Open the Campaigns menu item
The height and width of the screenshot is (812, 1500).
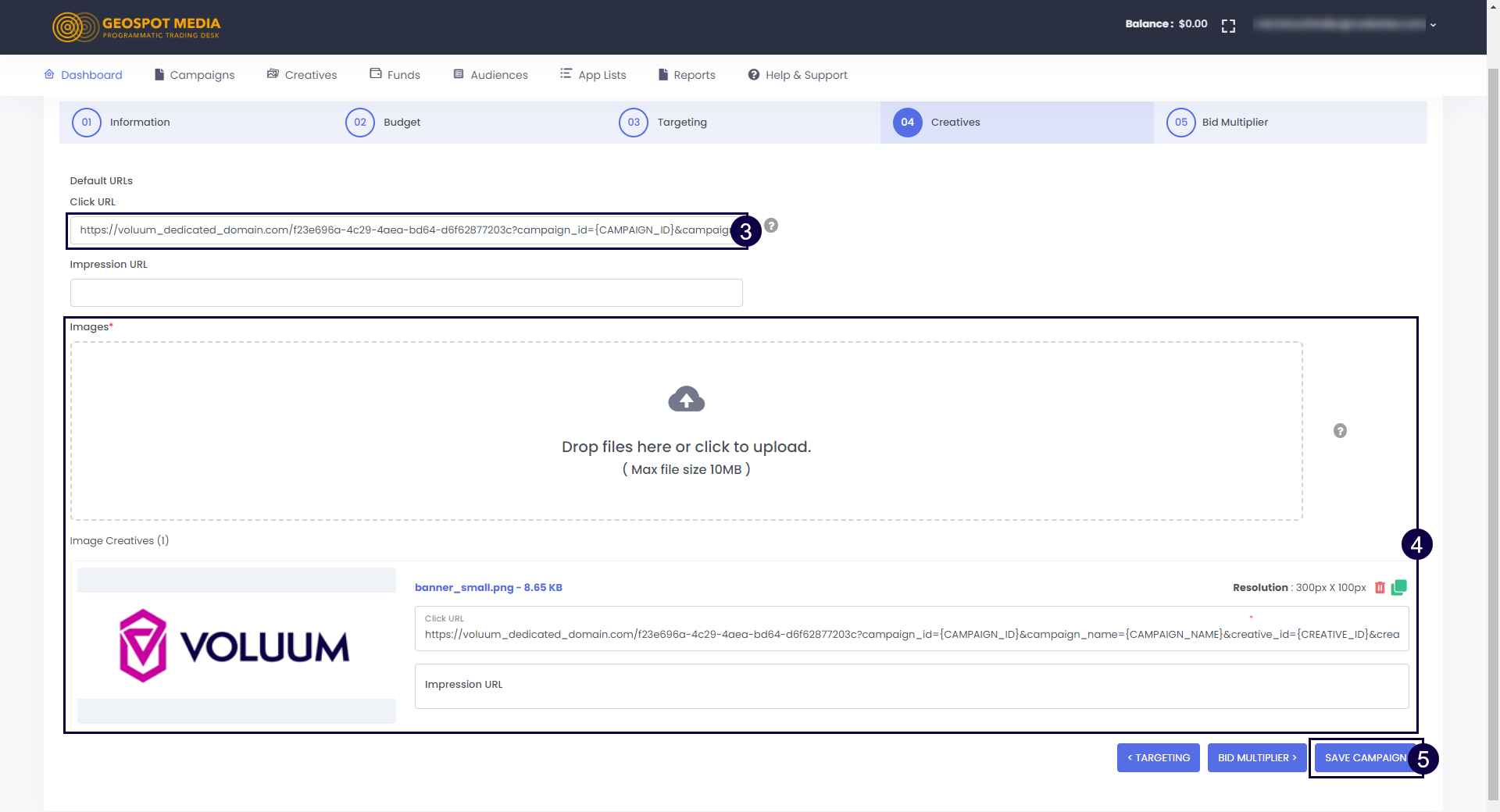point(195,75)
